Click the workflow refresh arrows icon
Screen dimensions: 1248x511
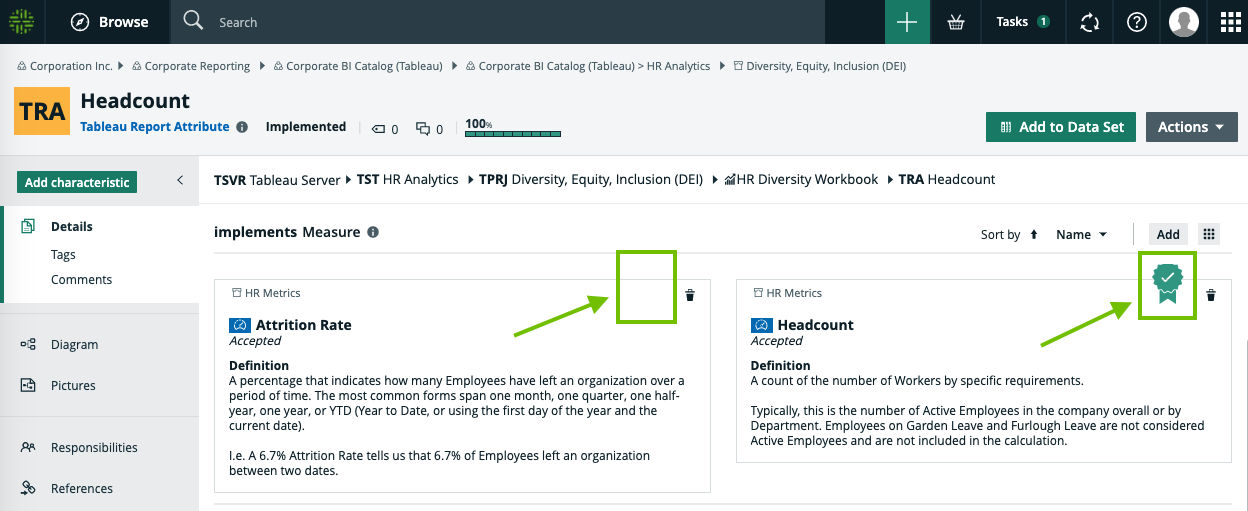pyautogui.click(x=1090, y=22)
